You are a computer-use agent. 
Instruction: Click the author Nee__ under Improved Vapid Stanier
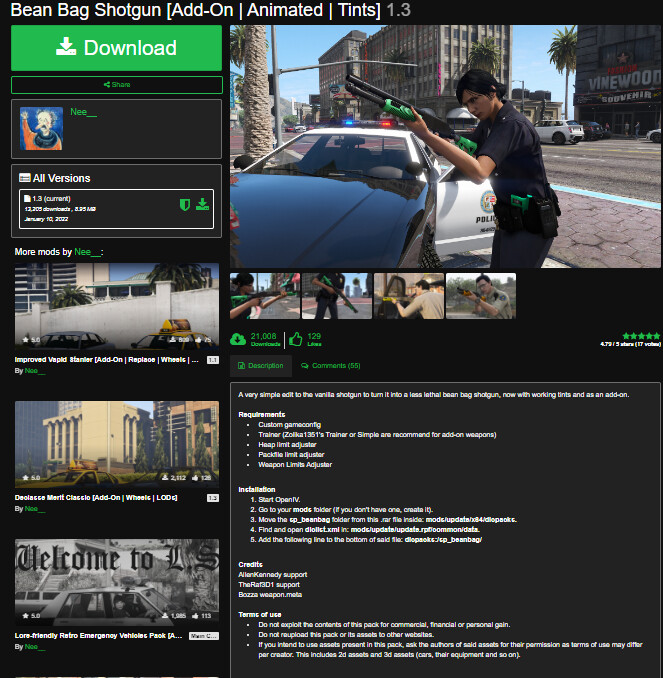pyautogui.click(x=35, y=371)
